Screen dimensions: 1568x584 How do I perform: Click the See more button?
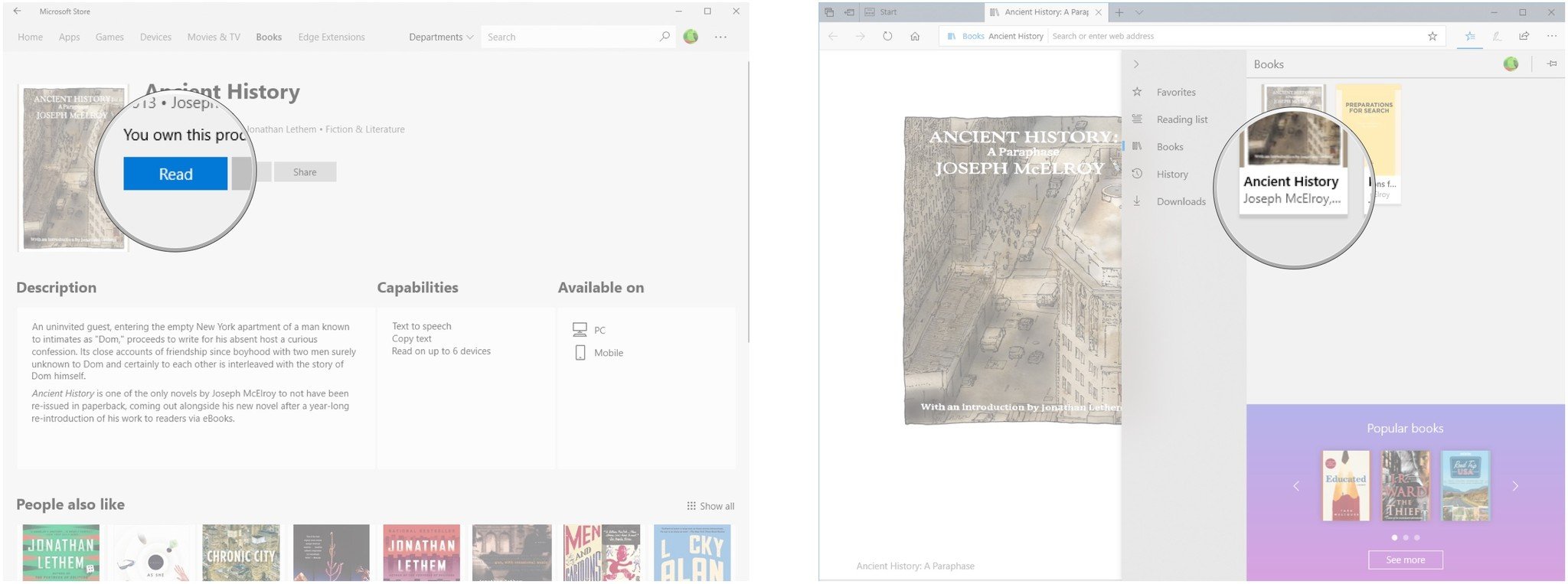pyautogui.click(x=1406, y=560)
